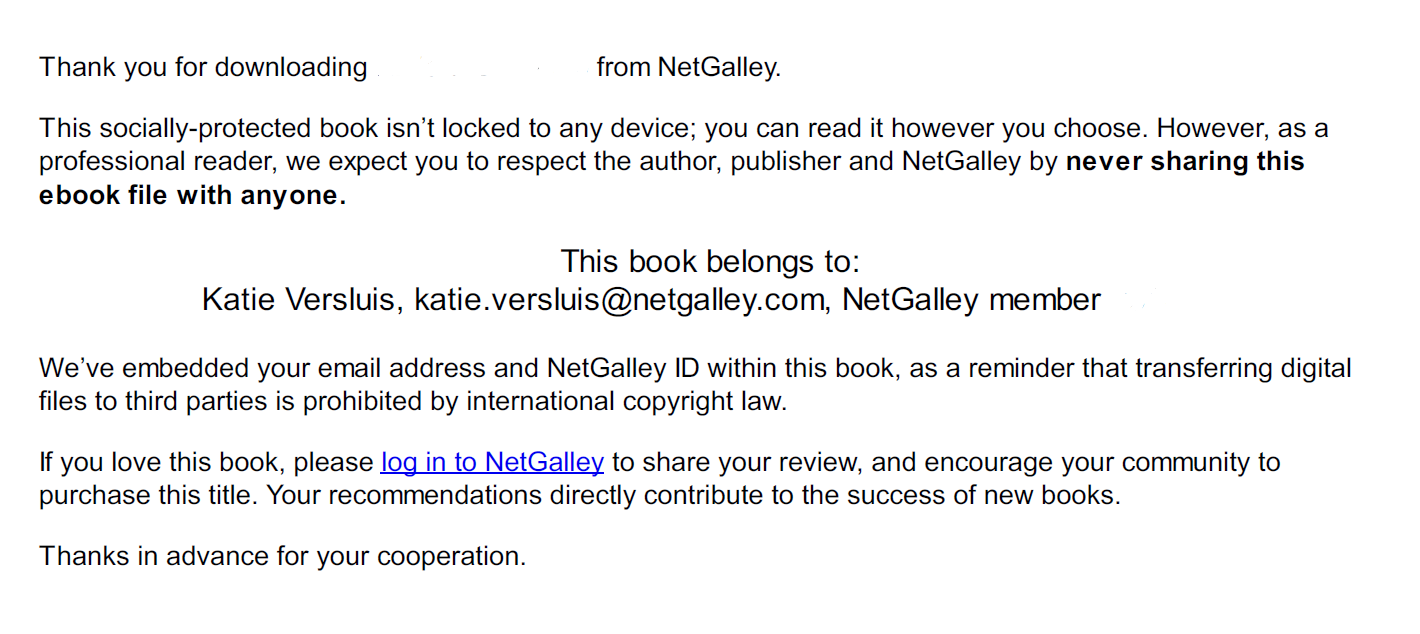Click "Your recommendations directly contribute" sentence
Viewport: 1420px width, 634px height.
(x=508, y=495)
